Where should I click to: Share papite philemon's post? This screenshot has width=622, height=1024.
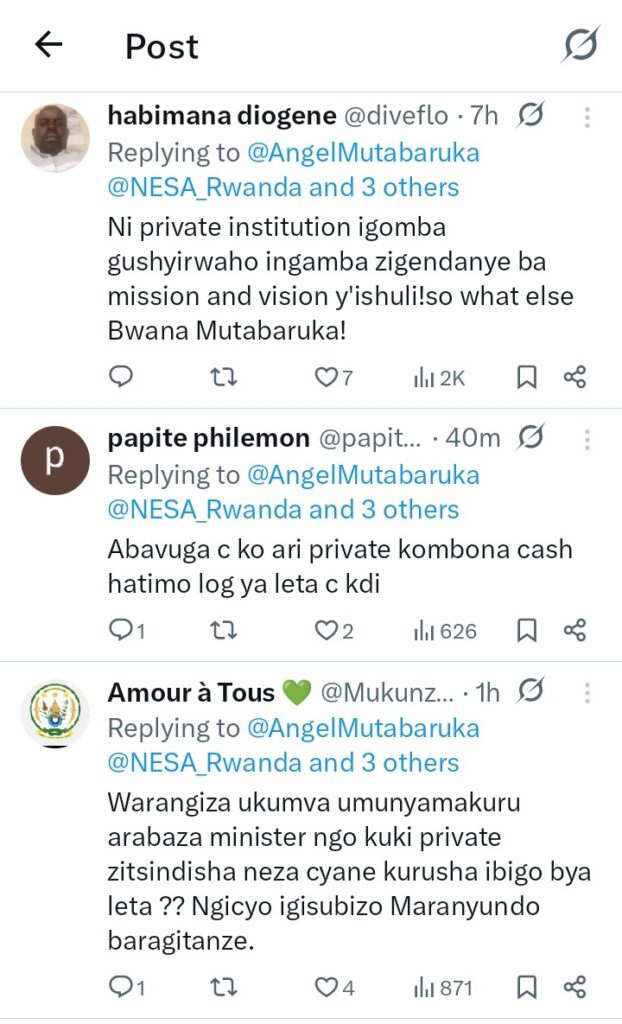(574, 631)
